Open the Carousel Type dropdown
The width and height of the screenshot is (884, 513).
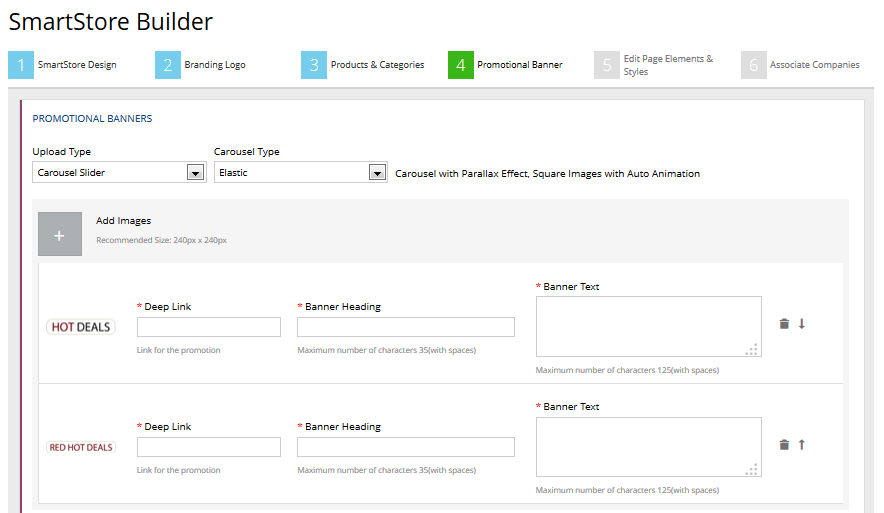click(x=300, y=173)
